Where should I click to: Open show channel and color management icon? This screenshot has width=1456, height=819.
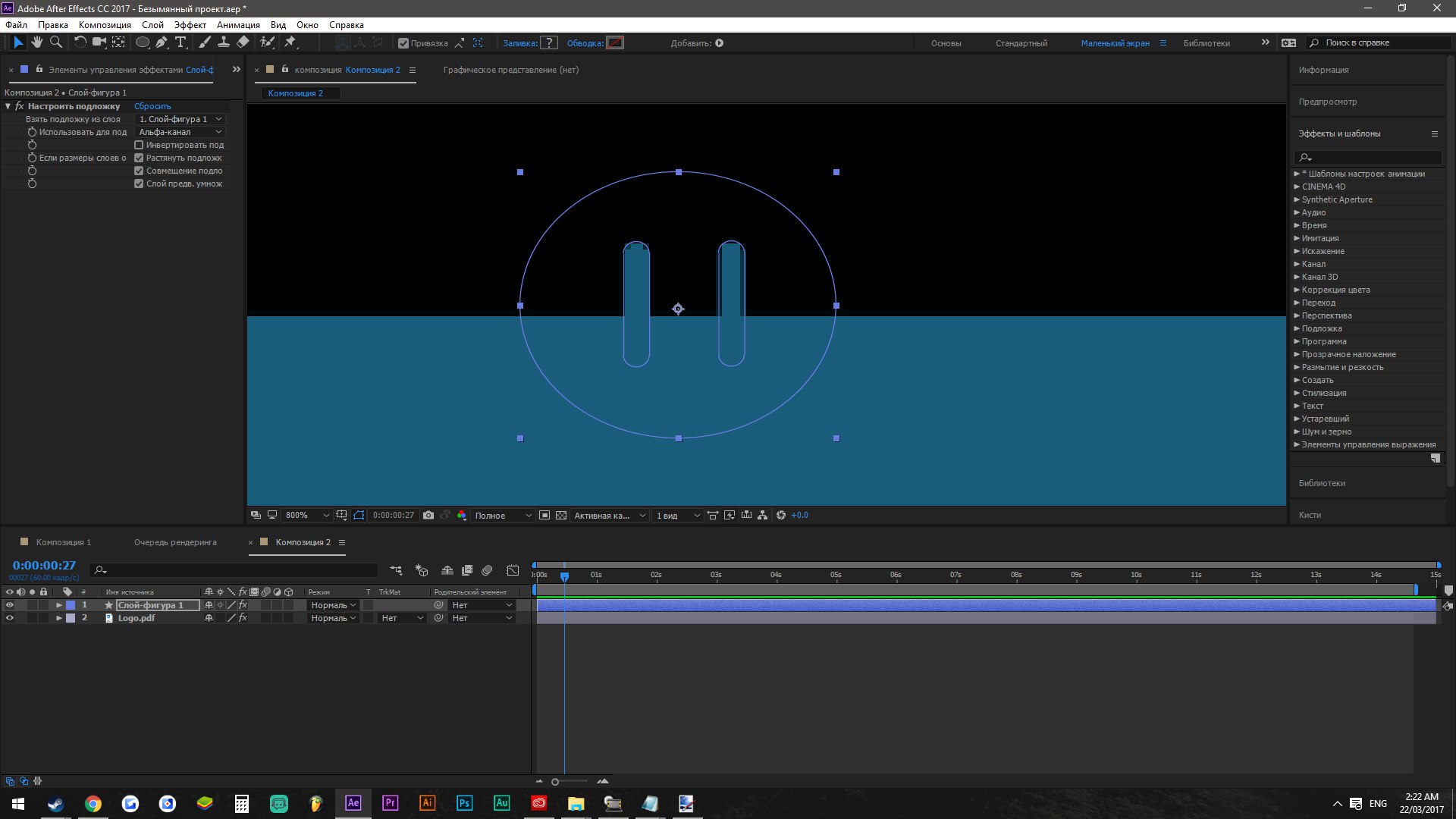pos(461,515)
